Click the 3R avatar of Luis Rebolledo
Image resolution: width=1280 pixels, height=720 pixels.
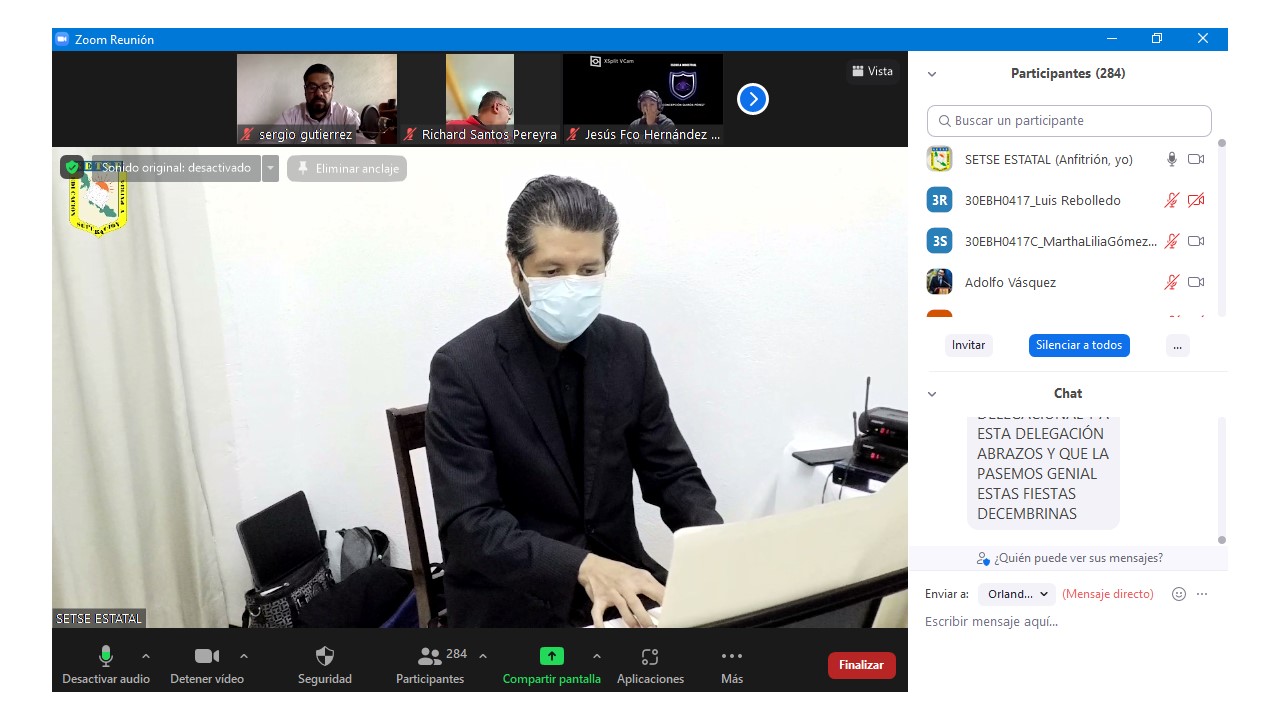tap(939, 200)
